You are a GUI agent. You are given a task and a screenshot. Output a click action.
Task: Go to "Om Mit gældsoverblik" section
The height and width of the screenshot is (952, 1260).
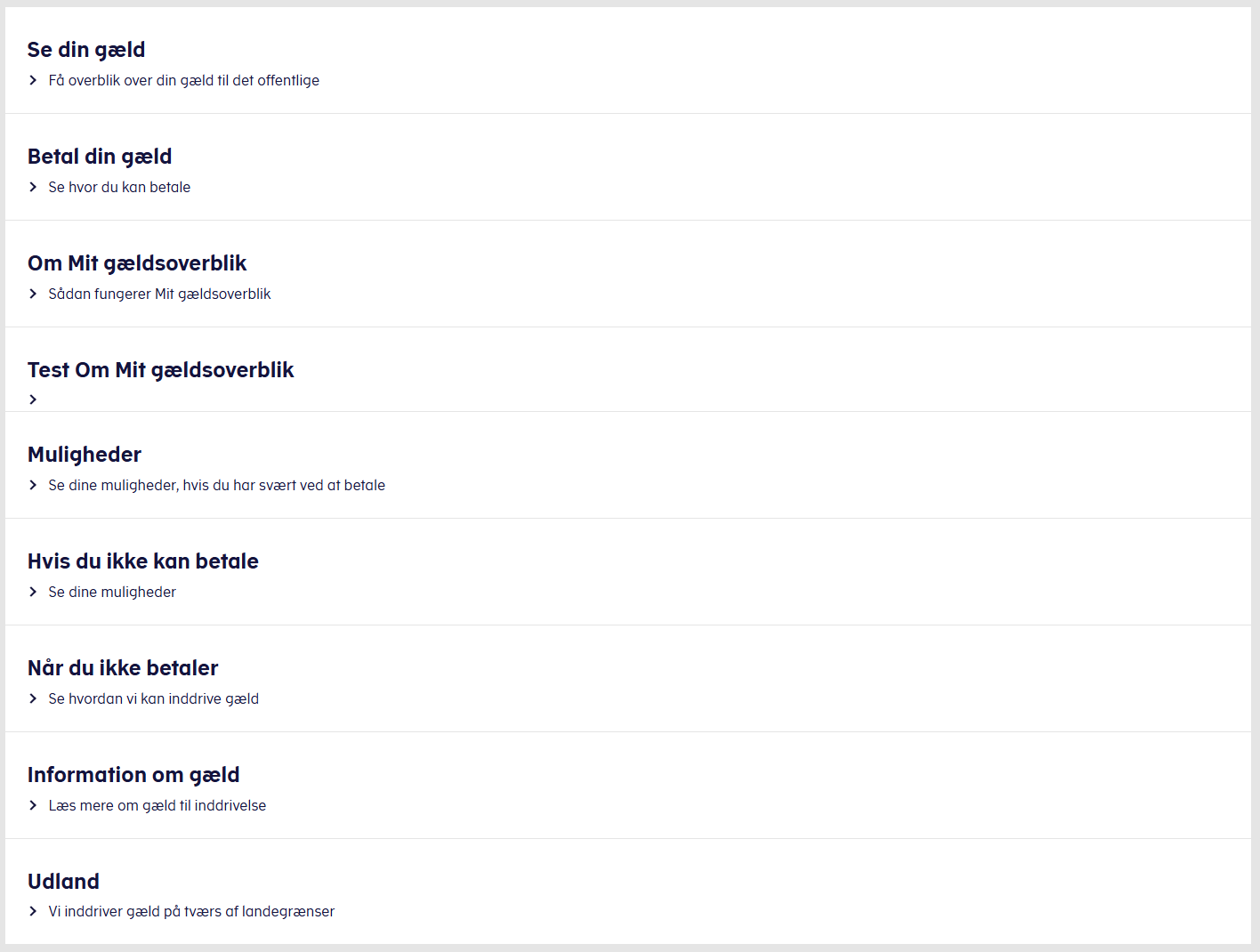[x=137, y=263]
